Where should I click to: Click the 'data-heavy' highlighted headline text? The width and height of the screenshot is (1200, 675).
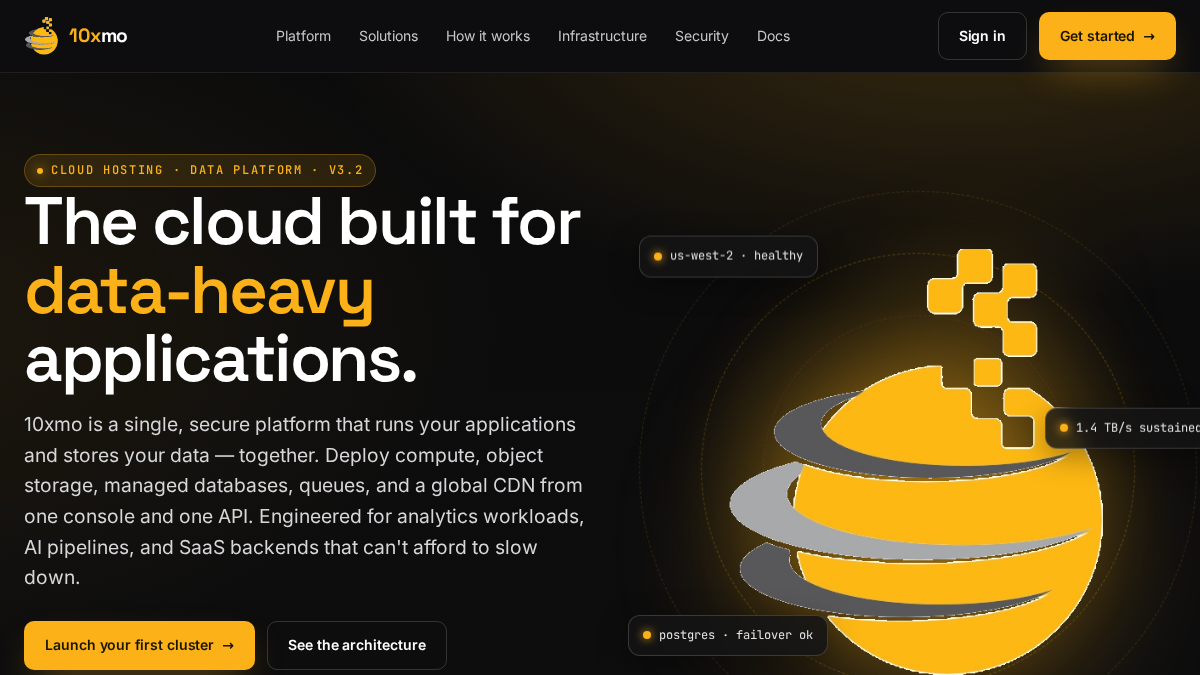(200, 291)
